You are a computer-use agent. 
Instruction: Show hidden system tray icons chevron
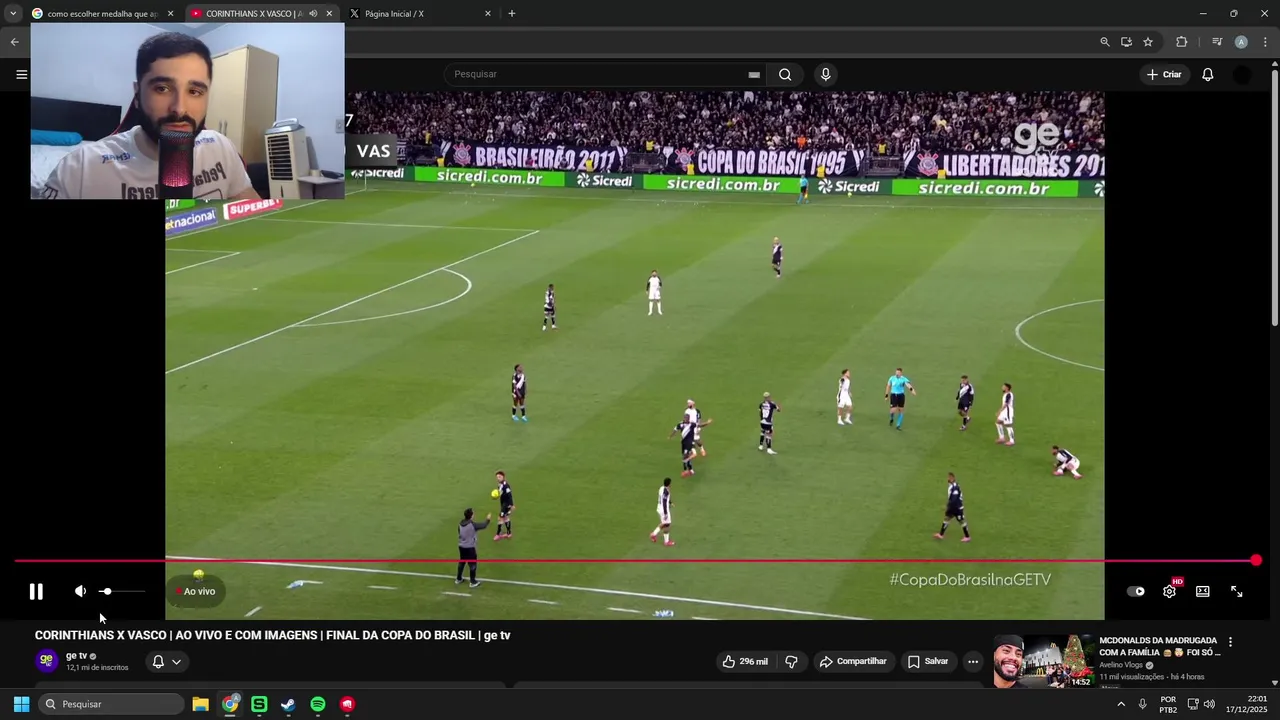1121,704
